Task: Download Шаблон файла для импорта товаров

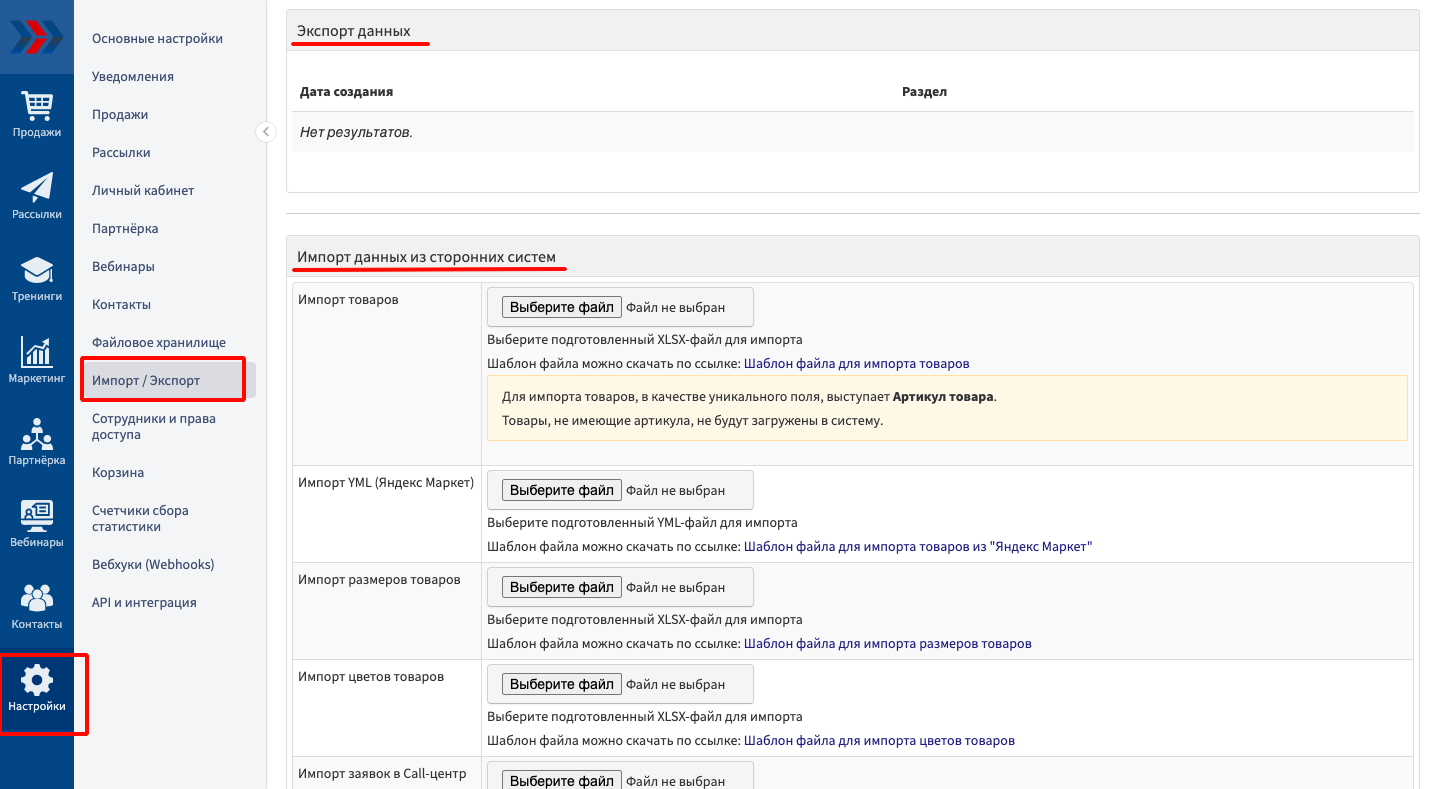Action: coord(857,364)
